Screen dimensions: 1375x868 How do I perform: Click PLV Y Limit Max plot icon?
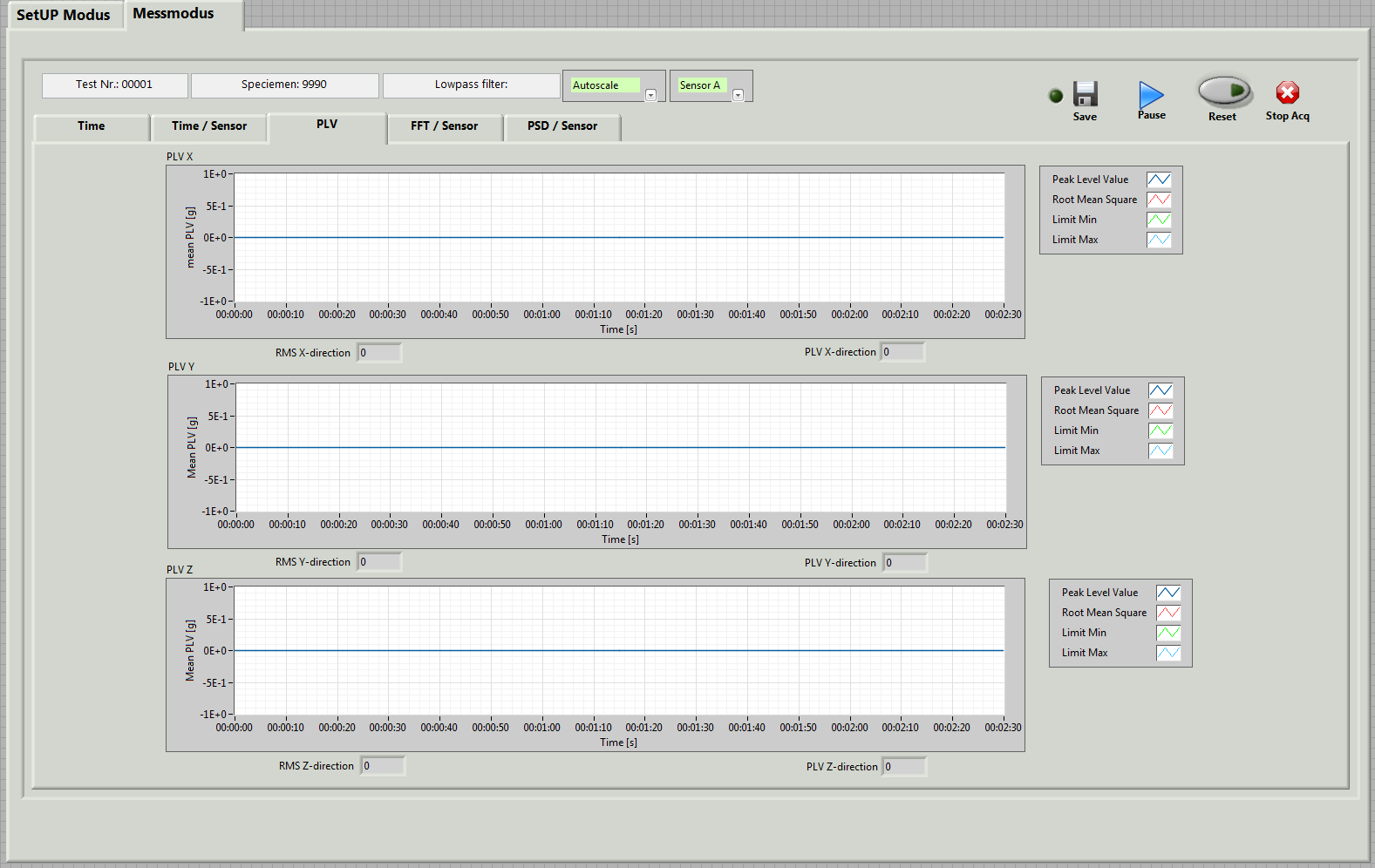coord(1160,451)
